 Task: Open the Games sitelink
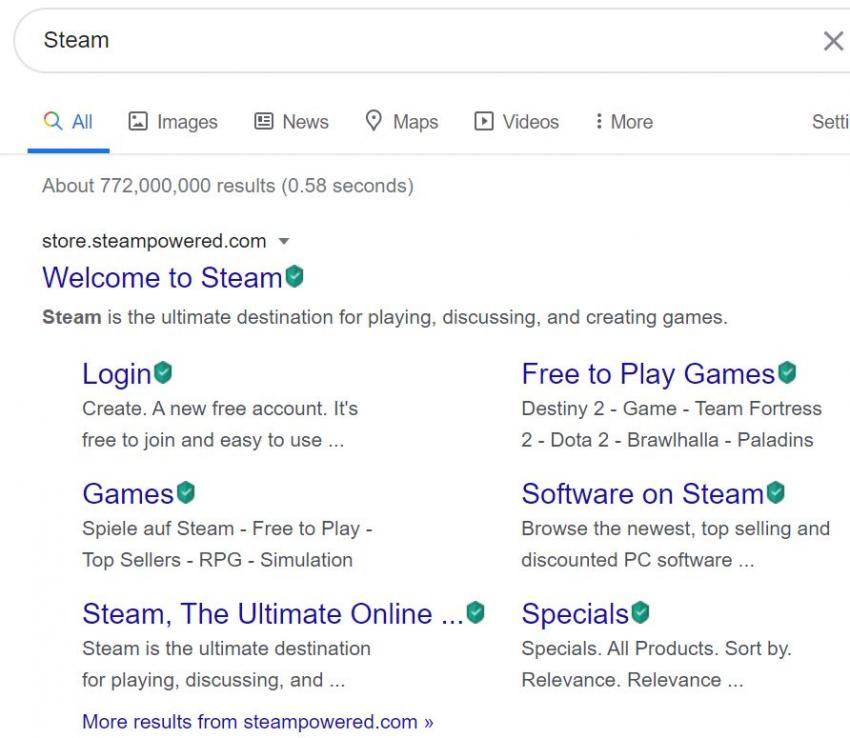pos(128,494)
